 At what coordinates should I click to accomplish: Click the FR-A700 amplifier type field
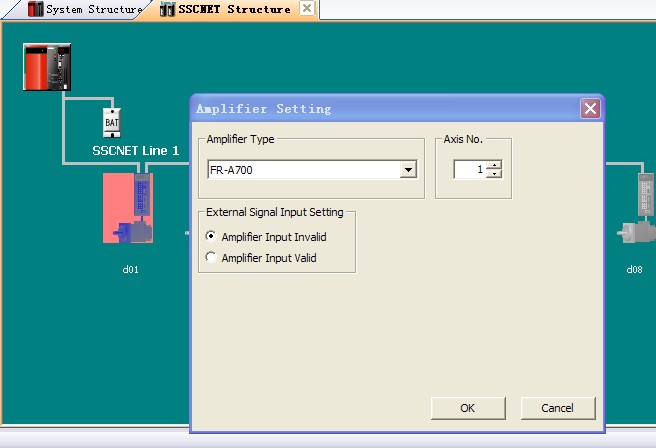pyautogui.click(x=302, y=170)
